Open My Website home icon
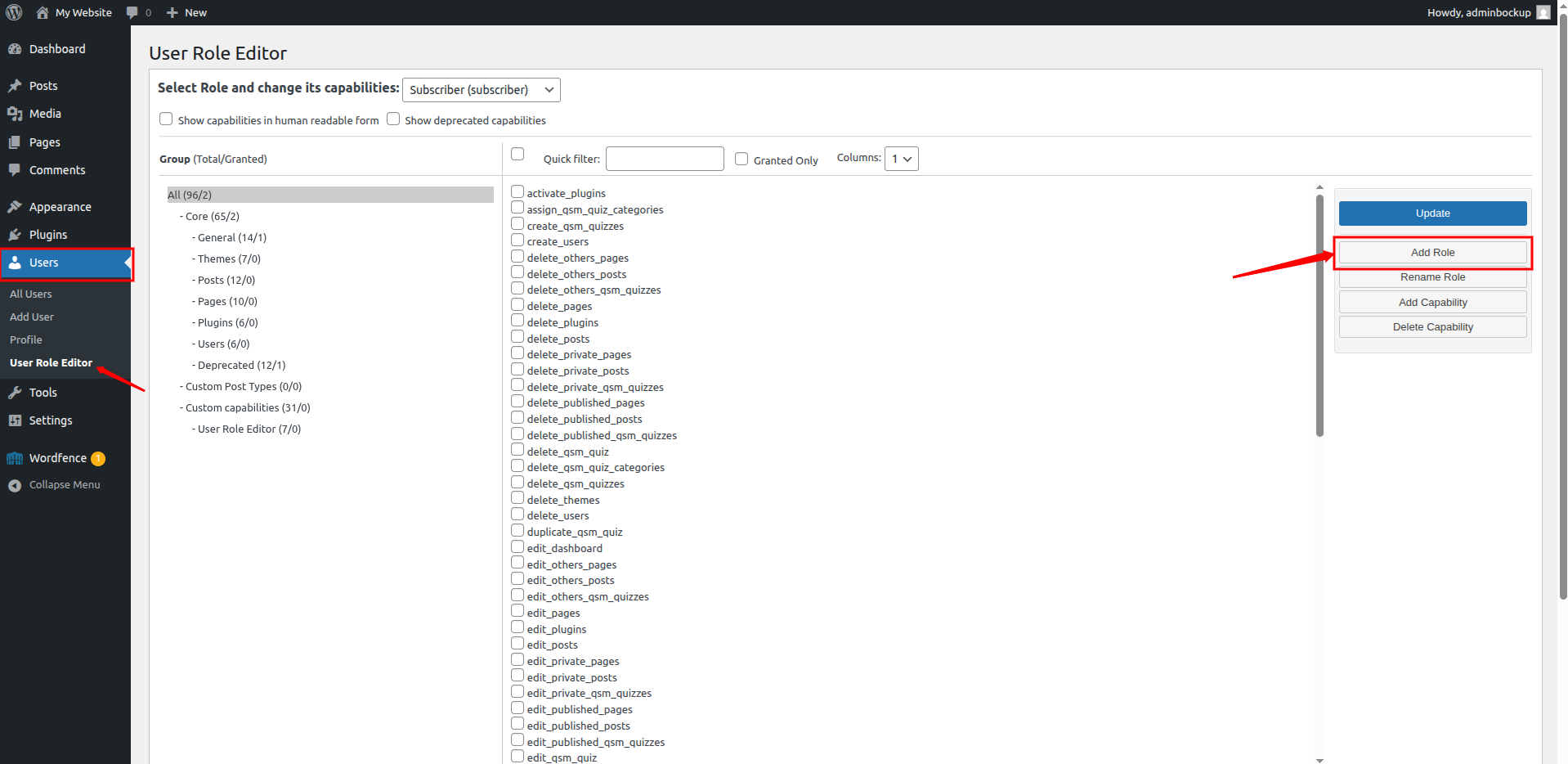Image resolution: width=1568 pixels, height=764 pixels. (43, 12)
